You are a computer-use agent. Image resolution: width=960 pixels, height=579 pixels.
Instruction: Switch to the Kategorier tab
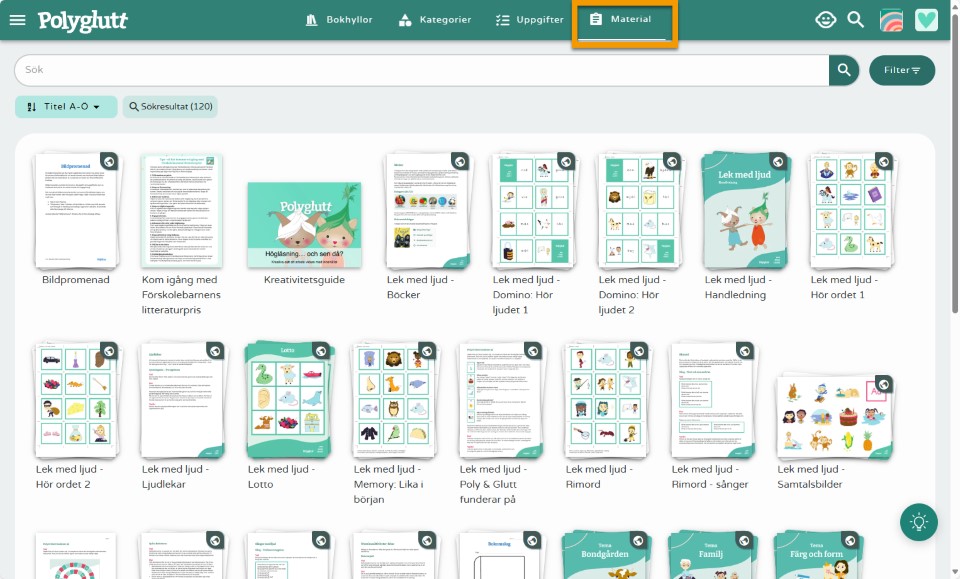coord(434,20)
